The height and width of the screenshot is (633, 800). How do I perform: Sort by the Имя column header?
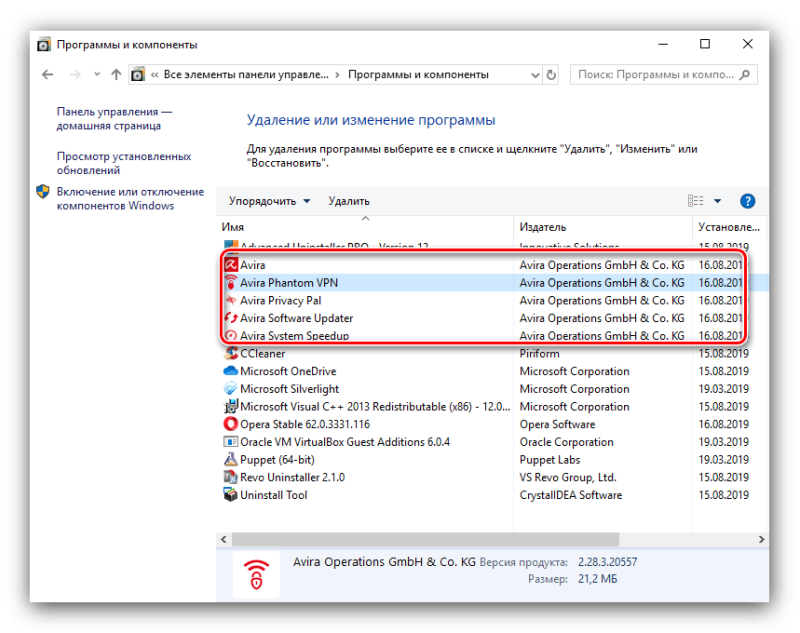tap(365, 227)
